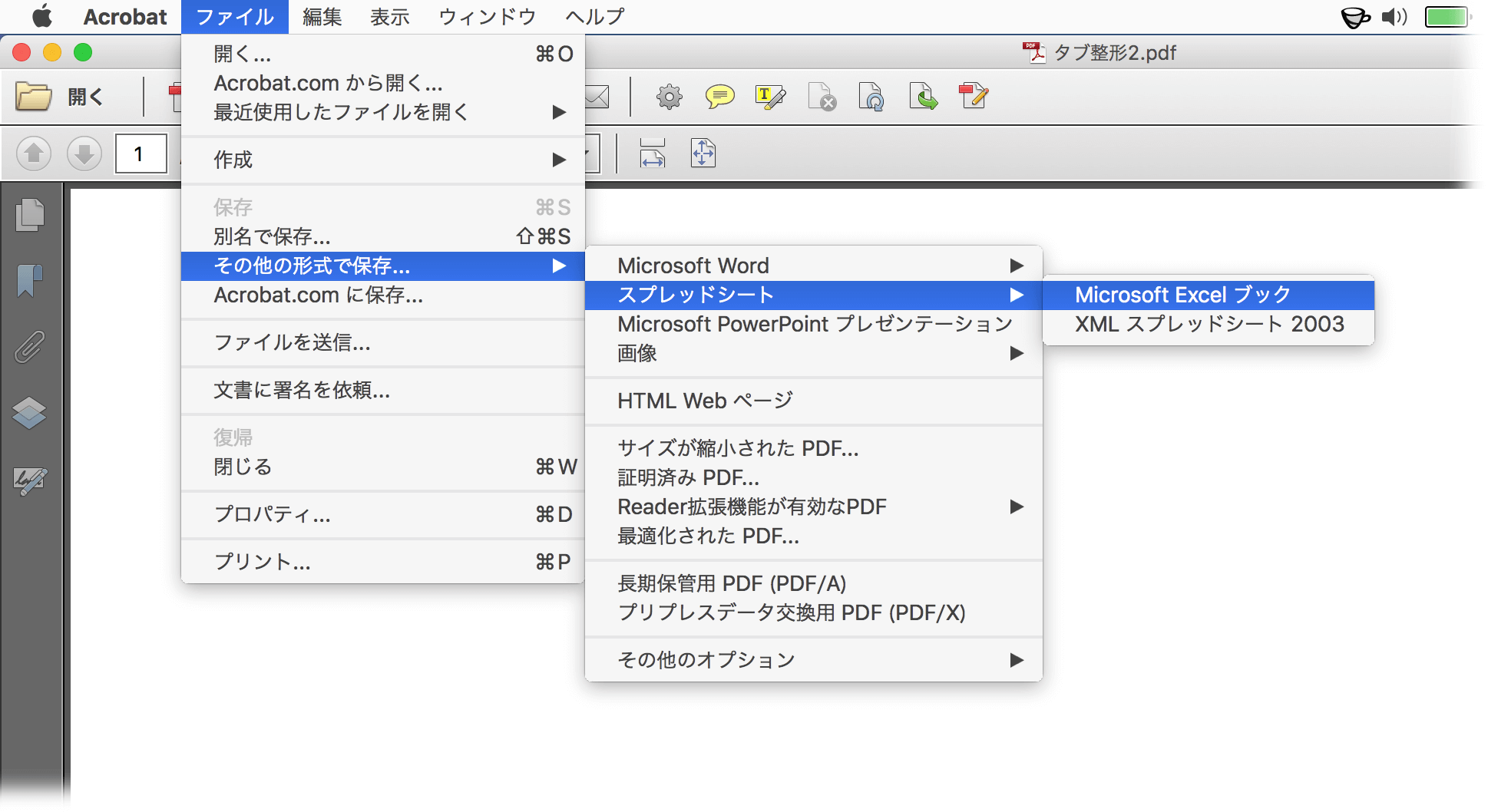Click the delete page icon
The image size is (1488, 812).
[x=822, y=97]
